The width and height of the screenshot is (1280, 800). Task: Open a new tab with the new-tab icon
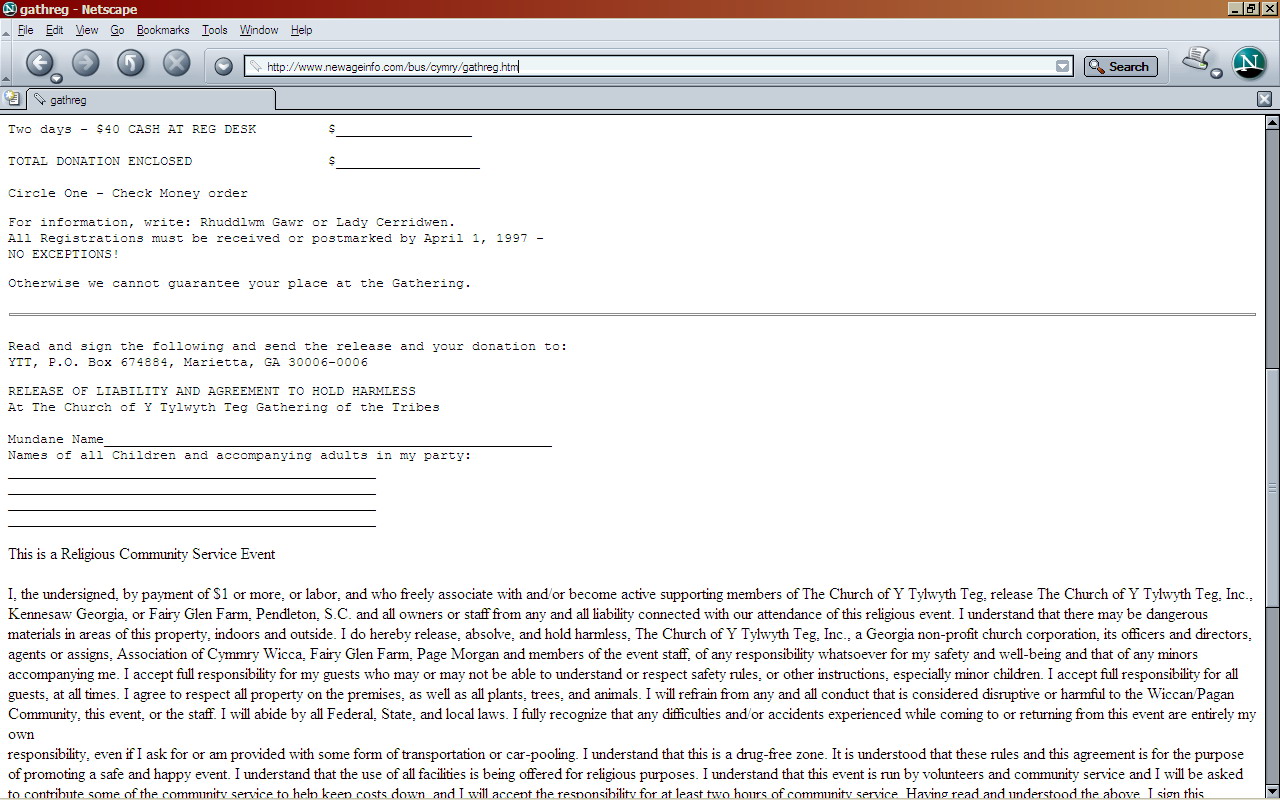coord(12,99)
